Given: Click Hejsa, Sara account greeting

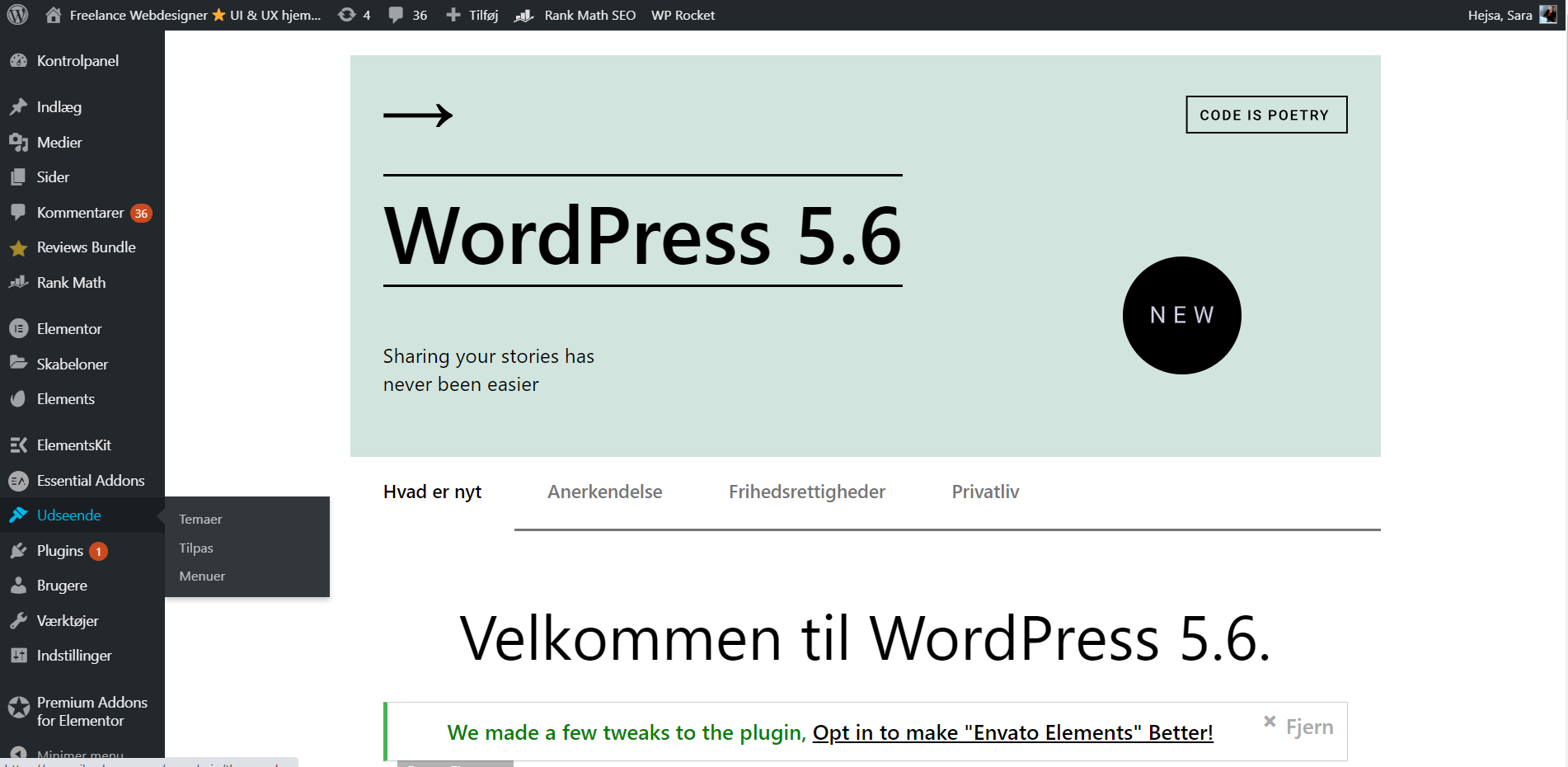Looking at the screenshot, I should pyautogui.click(x=1500, y=15).
